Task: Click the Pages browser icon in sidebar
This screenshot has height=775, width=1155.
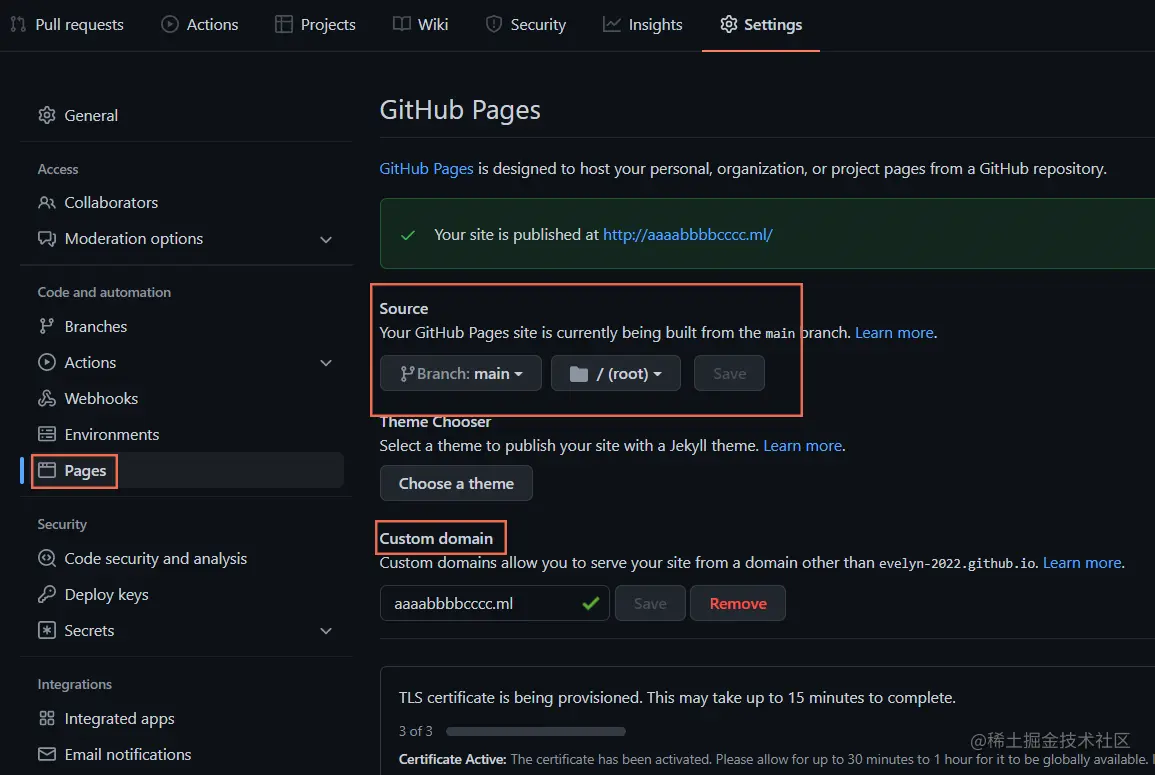Action: (x=47, y=470)
